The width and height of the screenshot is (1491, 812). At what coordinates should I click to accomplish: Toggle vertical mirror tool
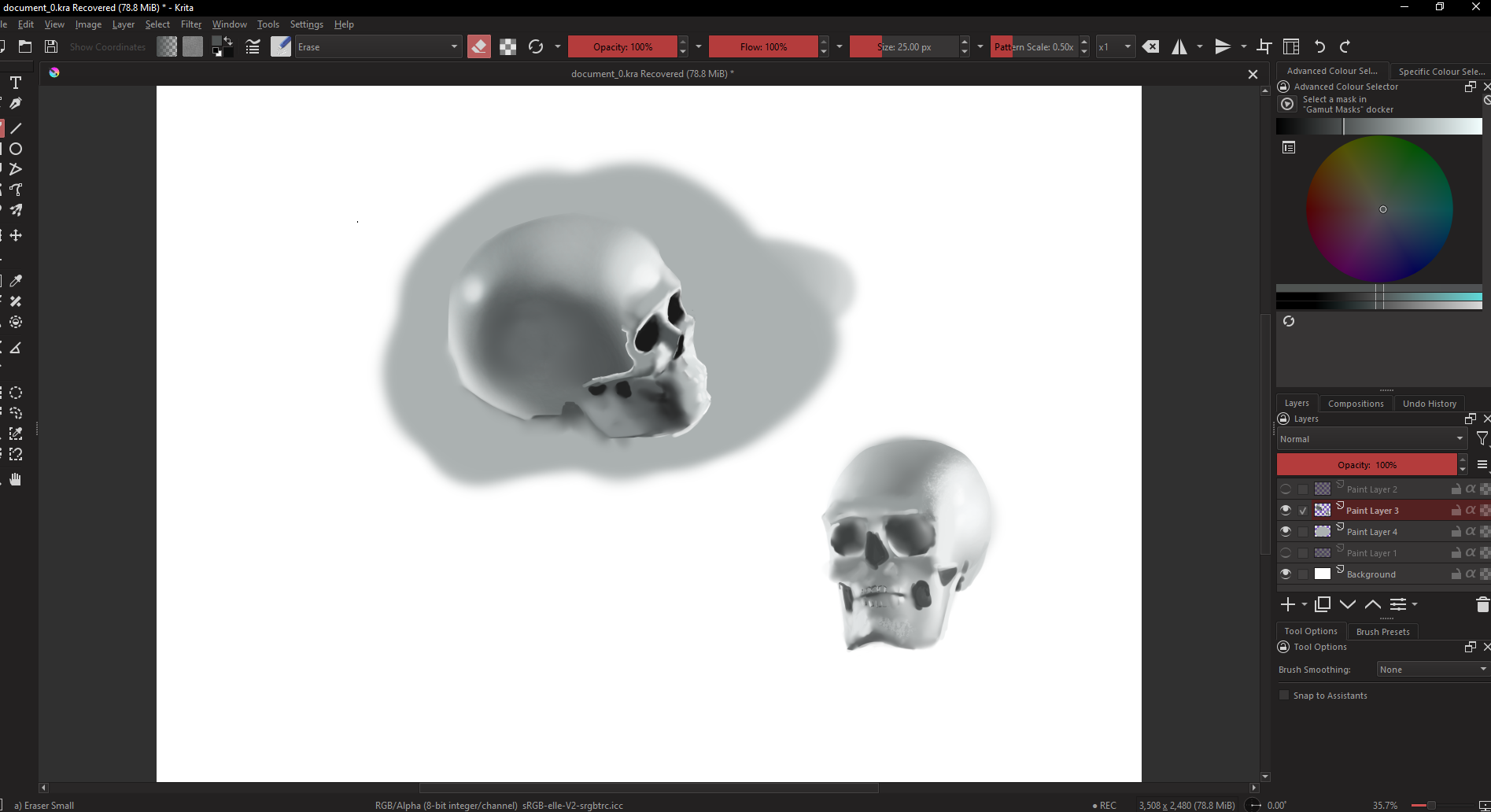click(1223, 46)
